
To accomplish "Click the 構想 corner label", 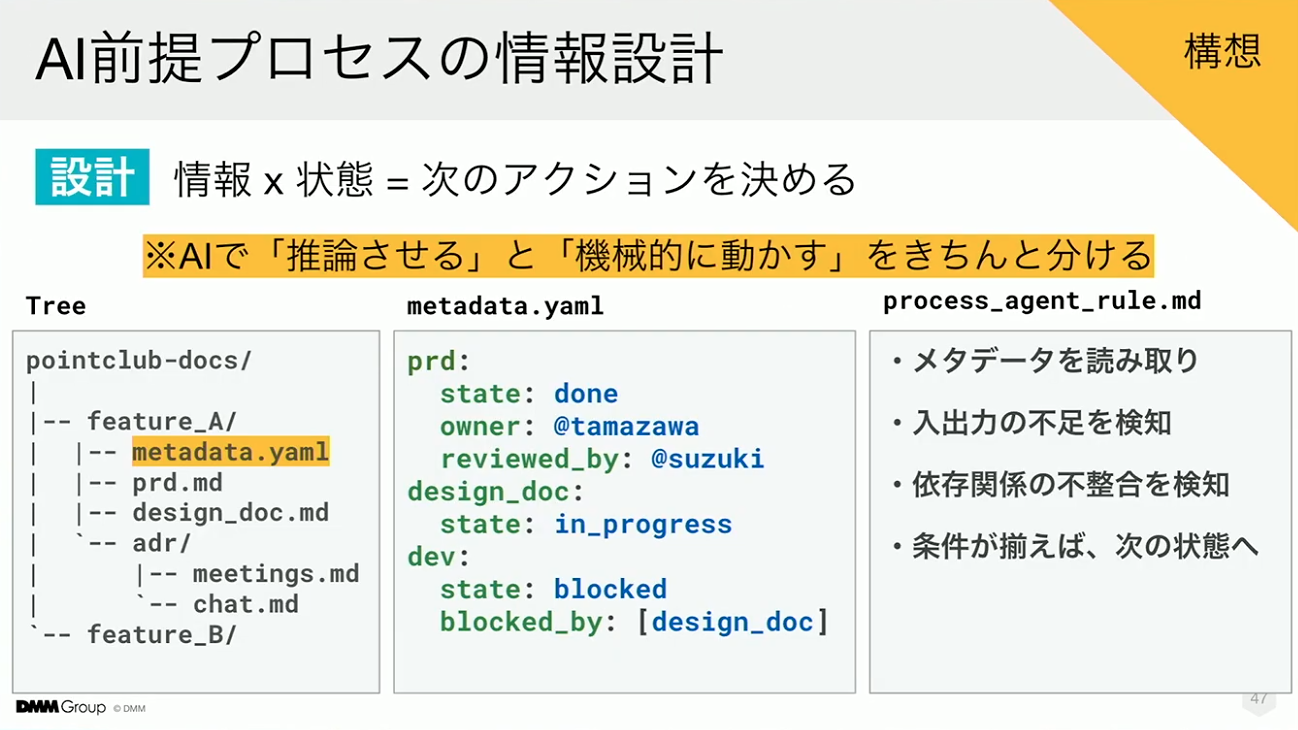I will tap(1222, 51).
